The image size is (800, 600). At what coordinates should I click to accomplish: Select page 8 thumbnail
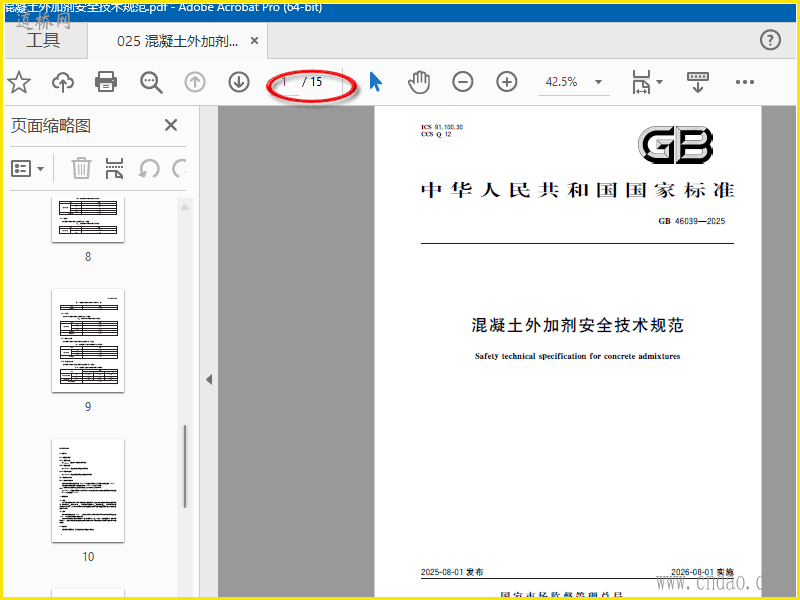pyautogui.click(x=88, y=220)
